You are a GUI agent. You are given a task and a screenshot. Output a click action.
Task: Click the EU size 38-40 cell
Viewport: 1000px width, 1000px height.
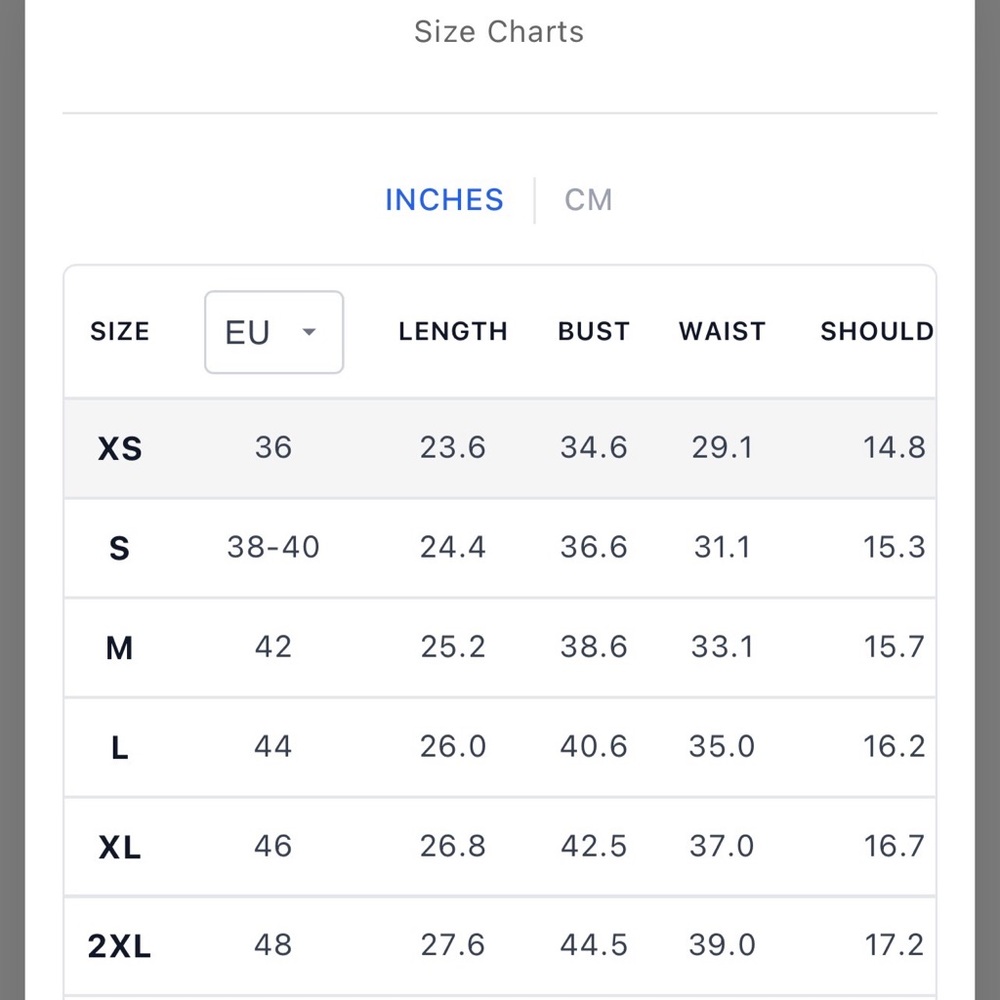point(274,547)
